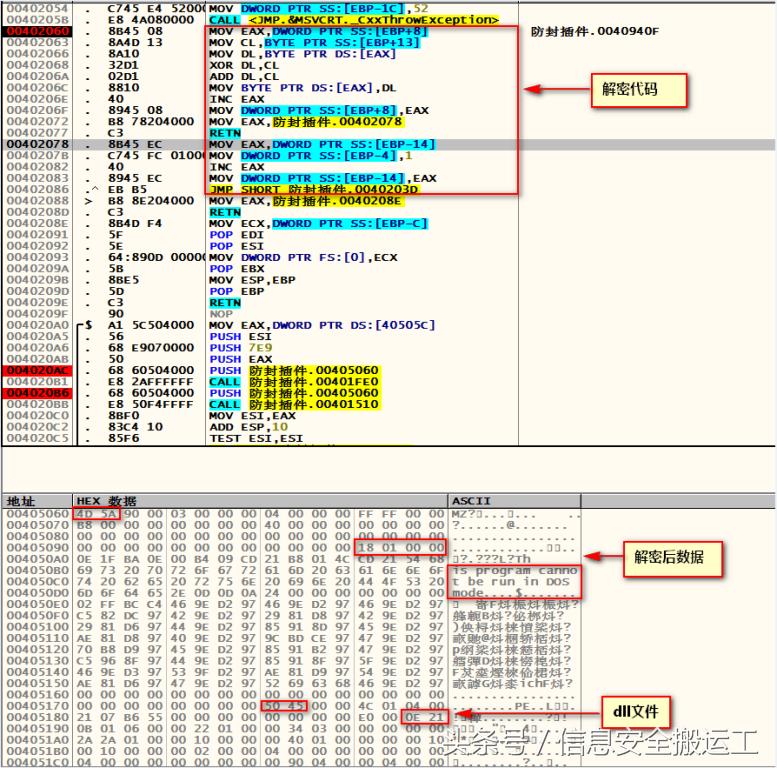
Task: Click the ADD ESP,10 instruction
Action: pyautogui.click(x=248, y=427)
